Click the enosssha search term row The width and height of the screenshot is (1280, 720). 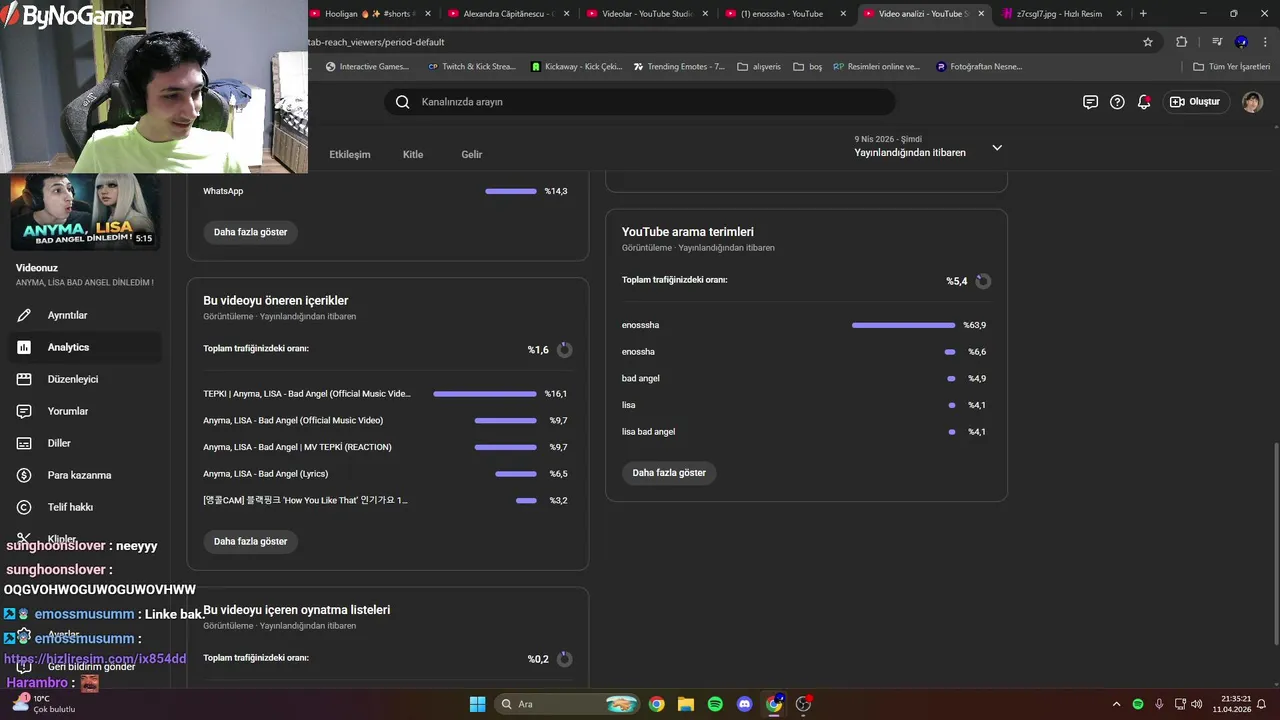(x=804, y=325)
